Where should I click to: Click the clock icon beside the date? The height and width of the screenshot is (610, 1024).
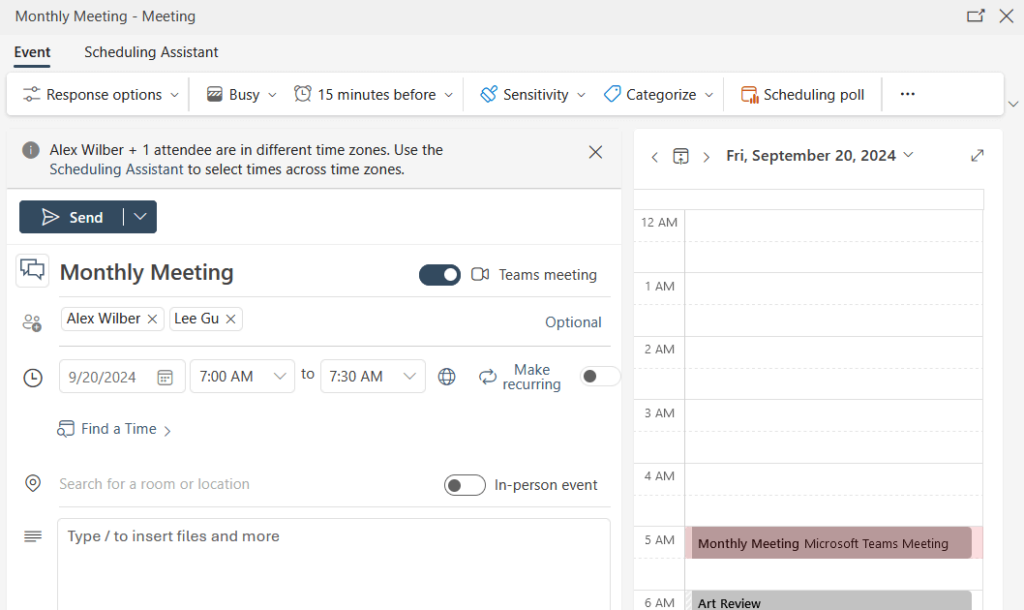click(x=33, y=377)
